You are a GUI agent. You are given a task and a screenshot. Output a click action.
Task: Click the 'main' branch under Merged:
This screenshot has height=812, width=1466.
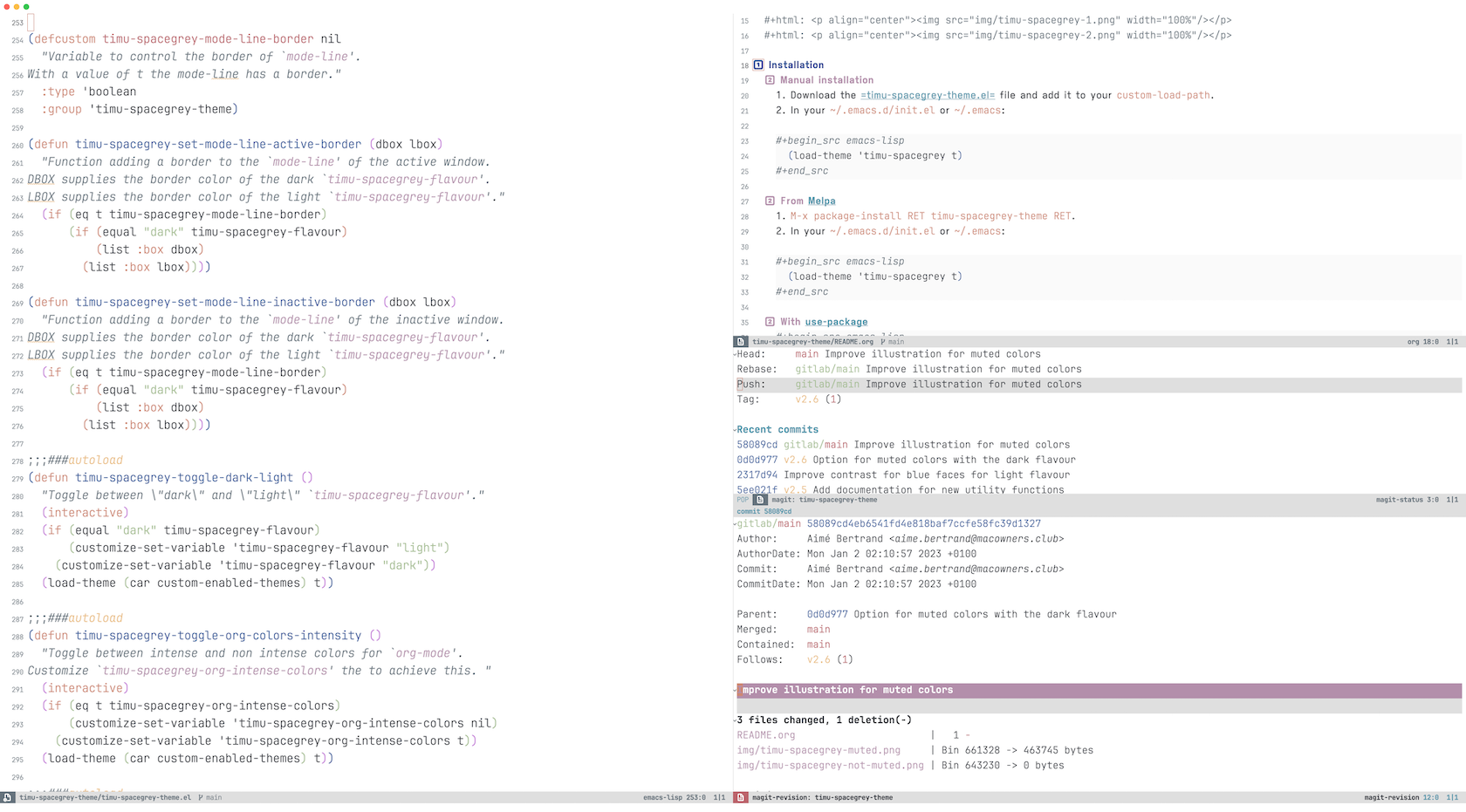point(819,630)
